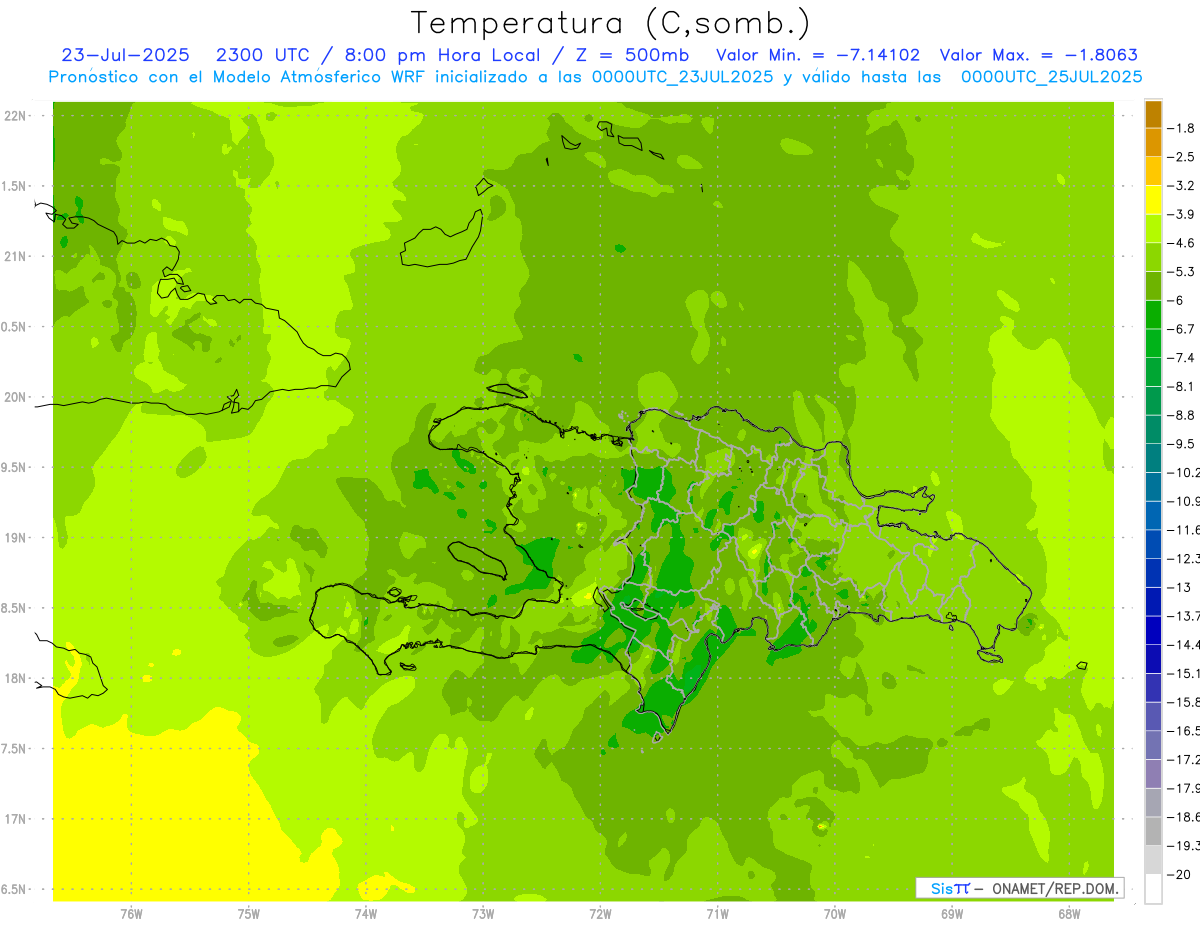The width and height of the screenshot is (1200, 927).
Task: Pick the orange swatch between -1.8 and -2.5
Action: [1153, 142]
